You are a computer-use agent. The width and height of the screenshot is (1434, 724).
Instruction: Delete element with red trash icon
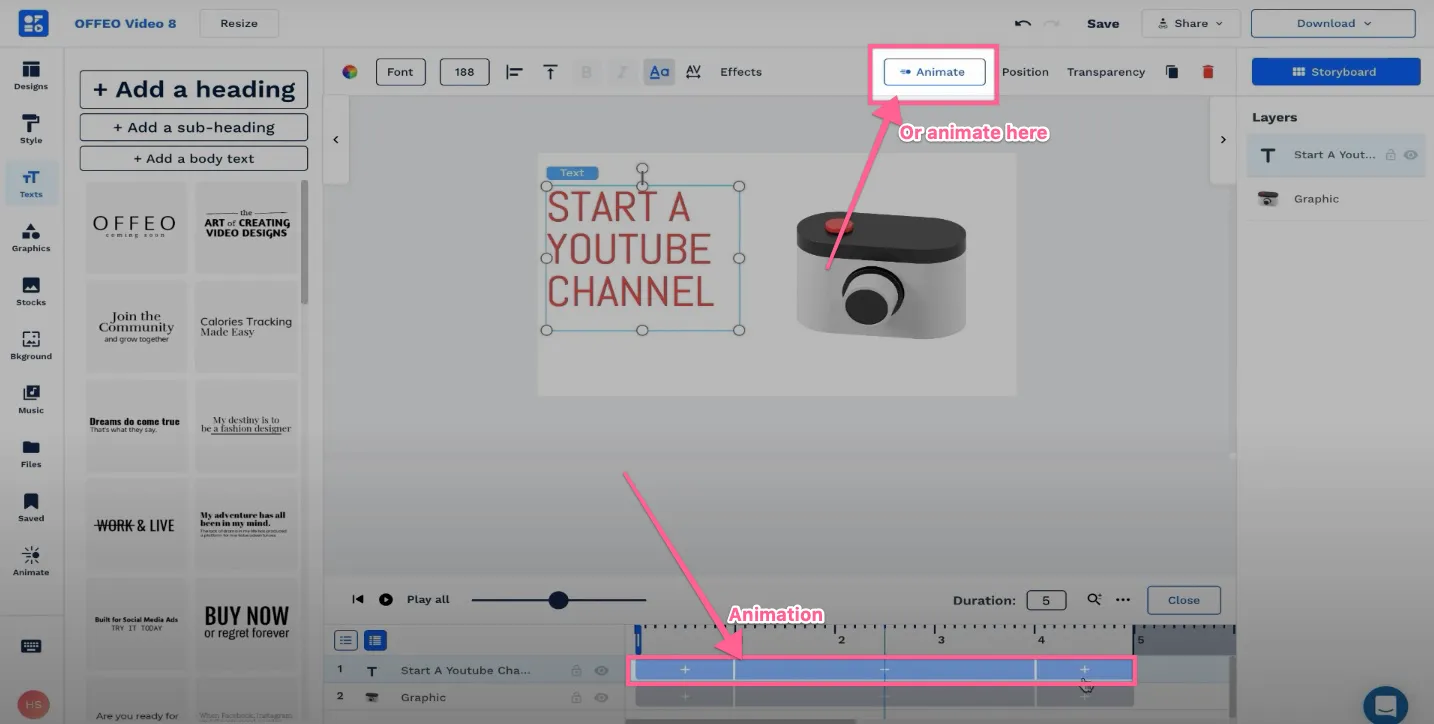[x=1208, y=72]
